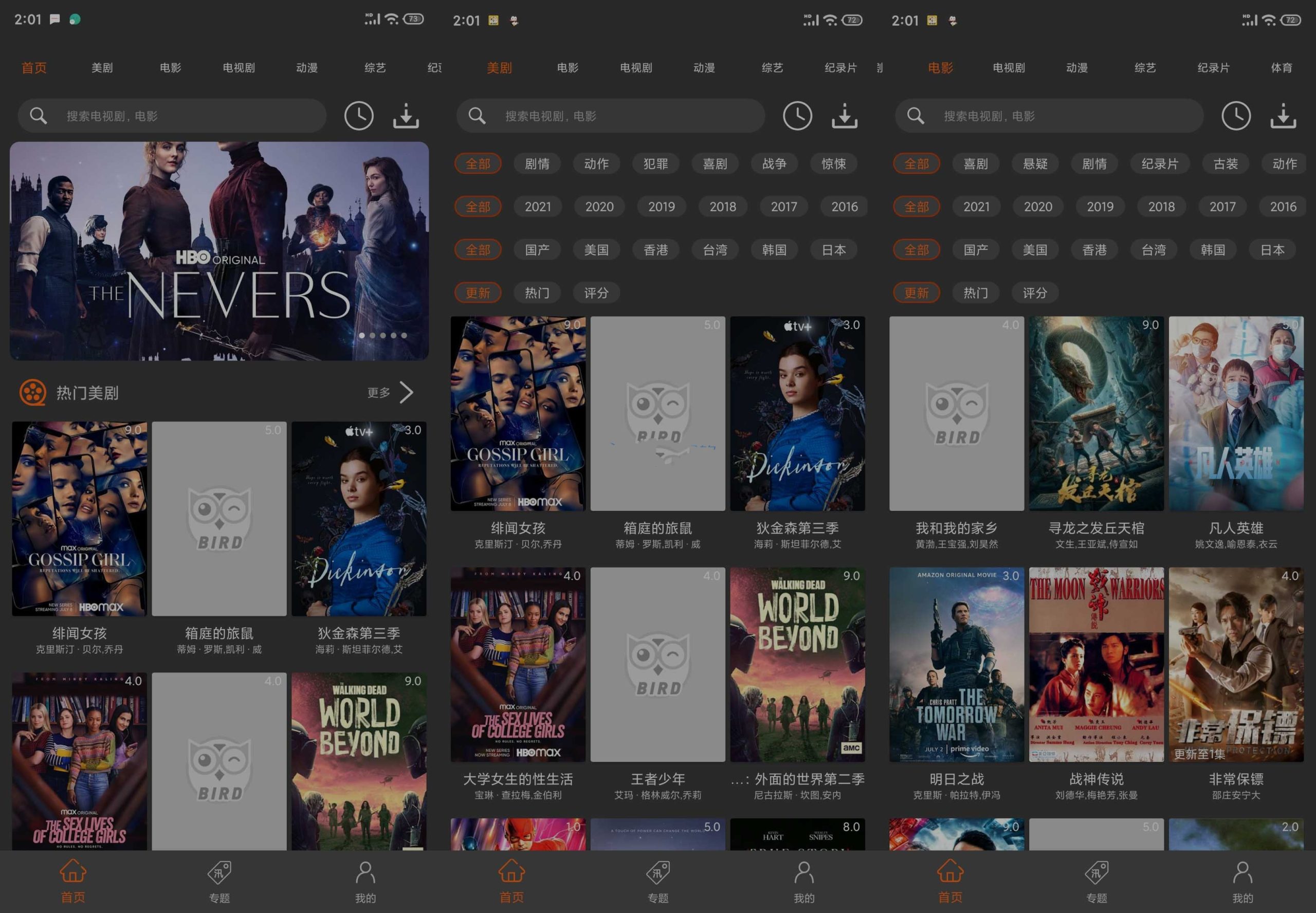This screenshot has width=1316, height=913.
Task: Sort by 热门 on the 美剧 screen
Action: coord(537,293)
